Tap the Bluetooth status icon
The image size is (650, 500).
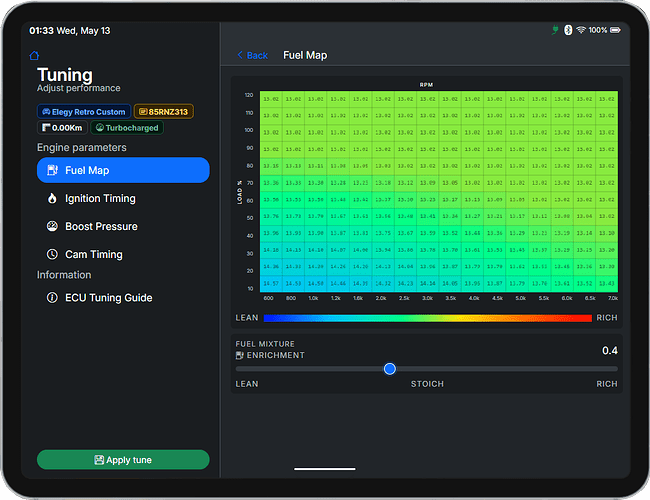[x=568, y=30]
